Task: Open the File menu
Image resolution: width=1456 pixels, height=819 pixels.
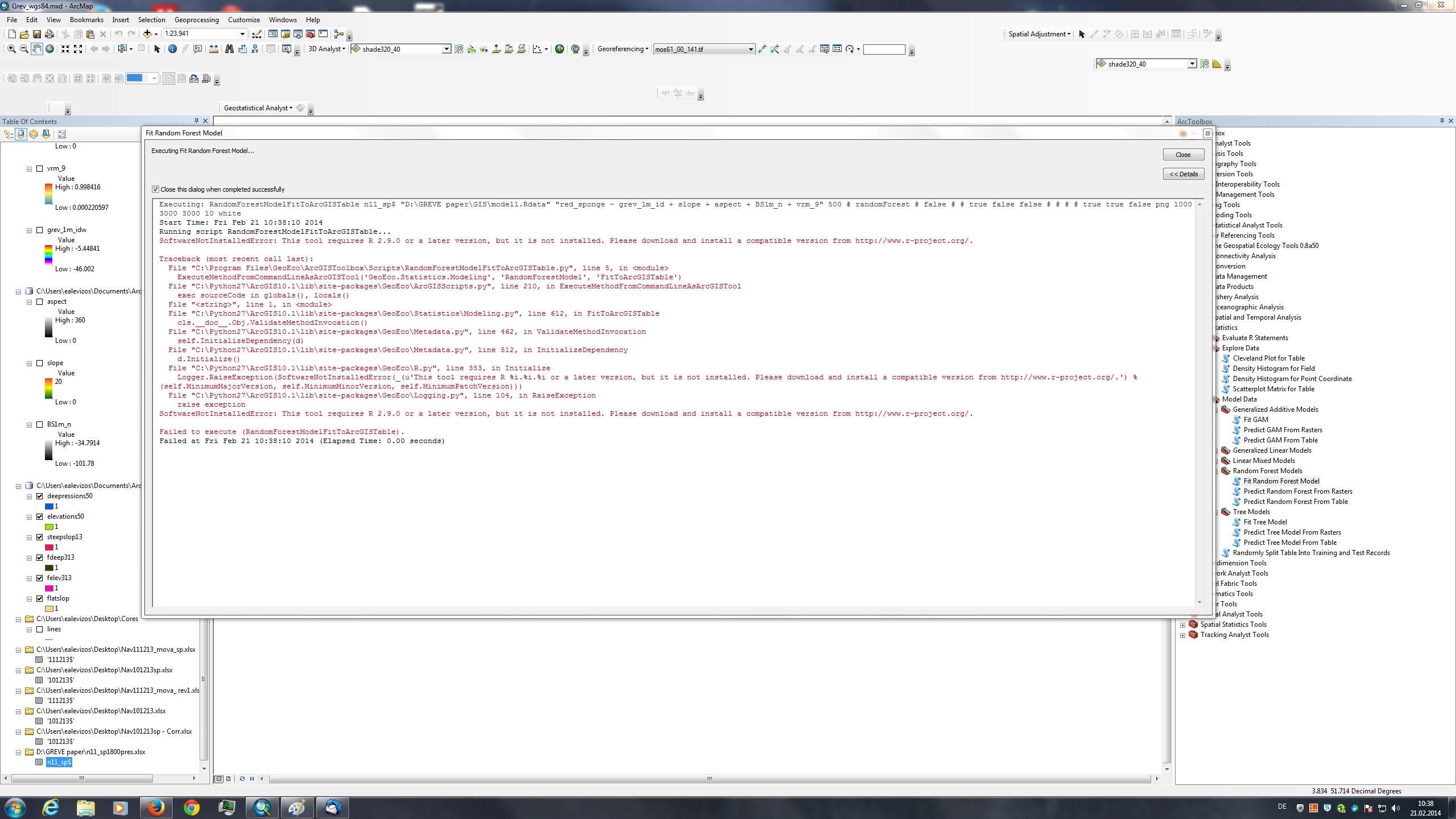Action: (x=12, y=19)
